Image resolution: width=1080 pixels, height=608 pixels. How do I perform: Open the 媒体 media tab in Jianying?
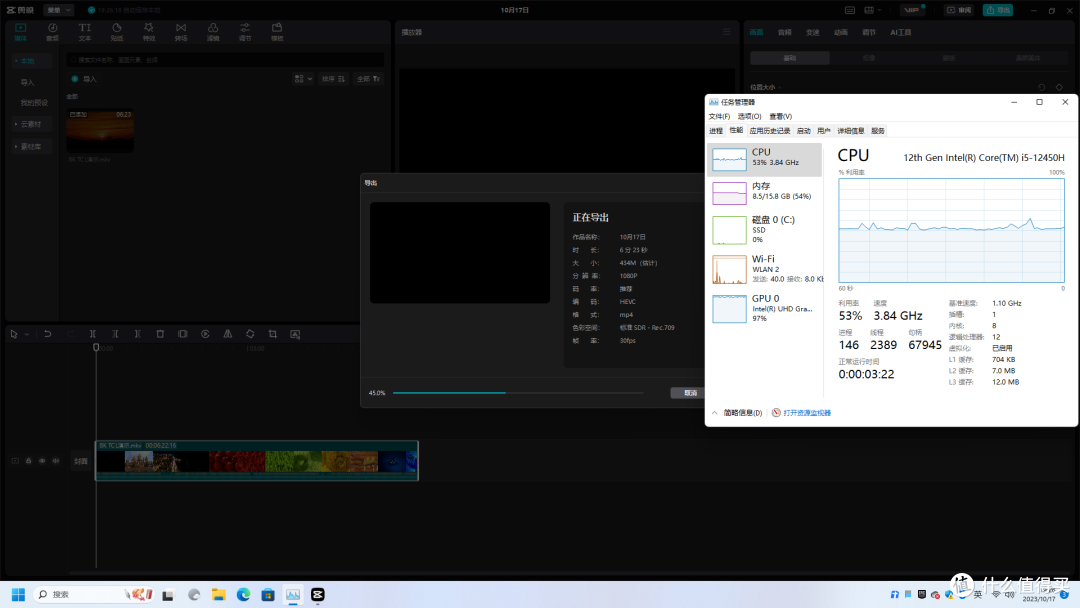tap(21, 32)
